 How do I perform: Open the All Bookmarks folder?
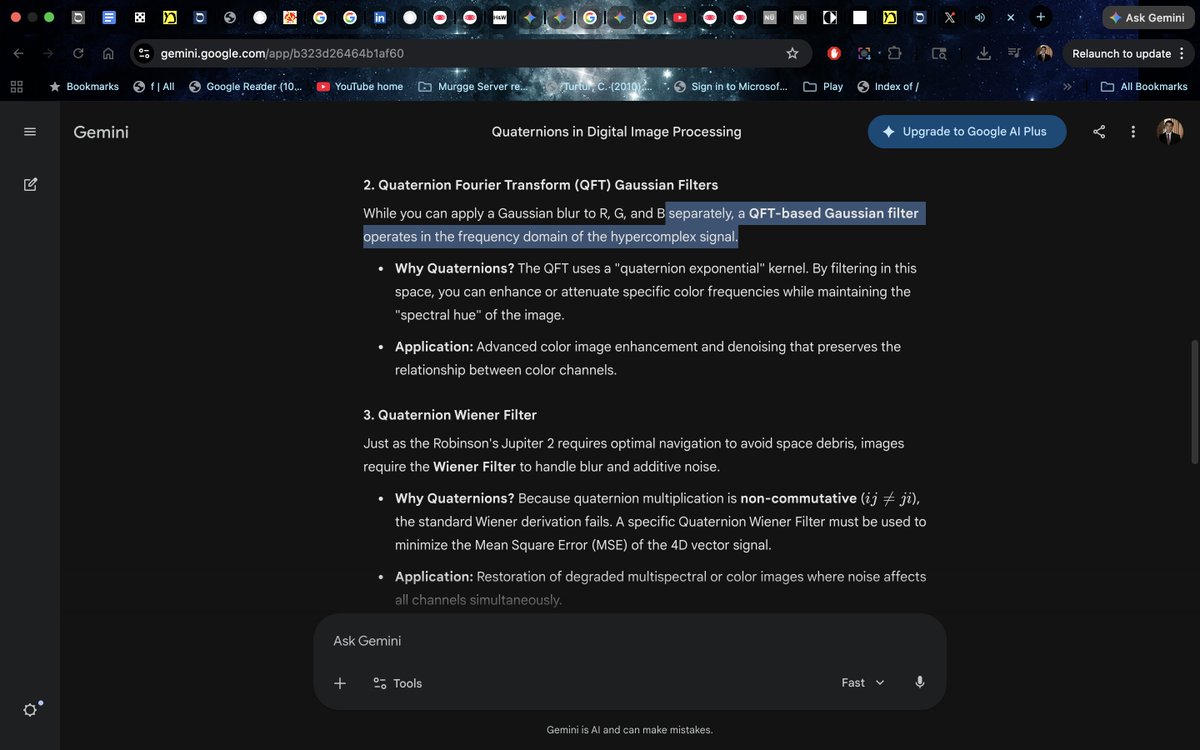pyautogui.click(x=1144, y=87)
